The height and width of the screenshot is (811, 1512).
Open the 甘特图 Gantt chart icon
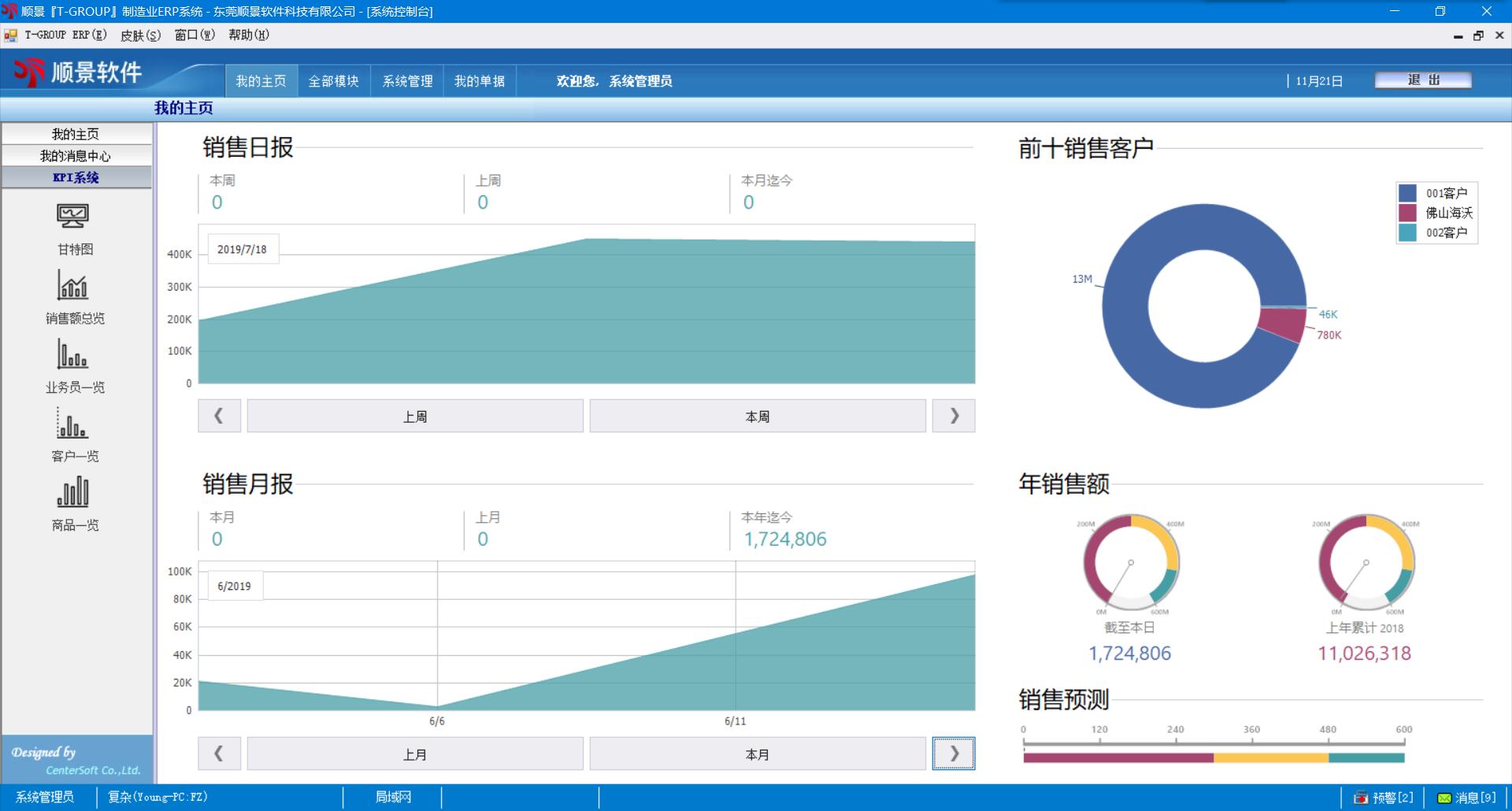(x=73, y=217)
